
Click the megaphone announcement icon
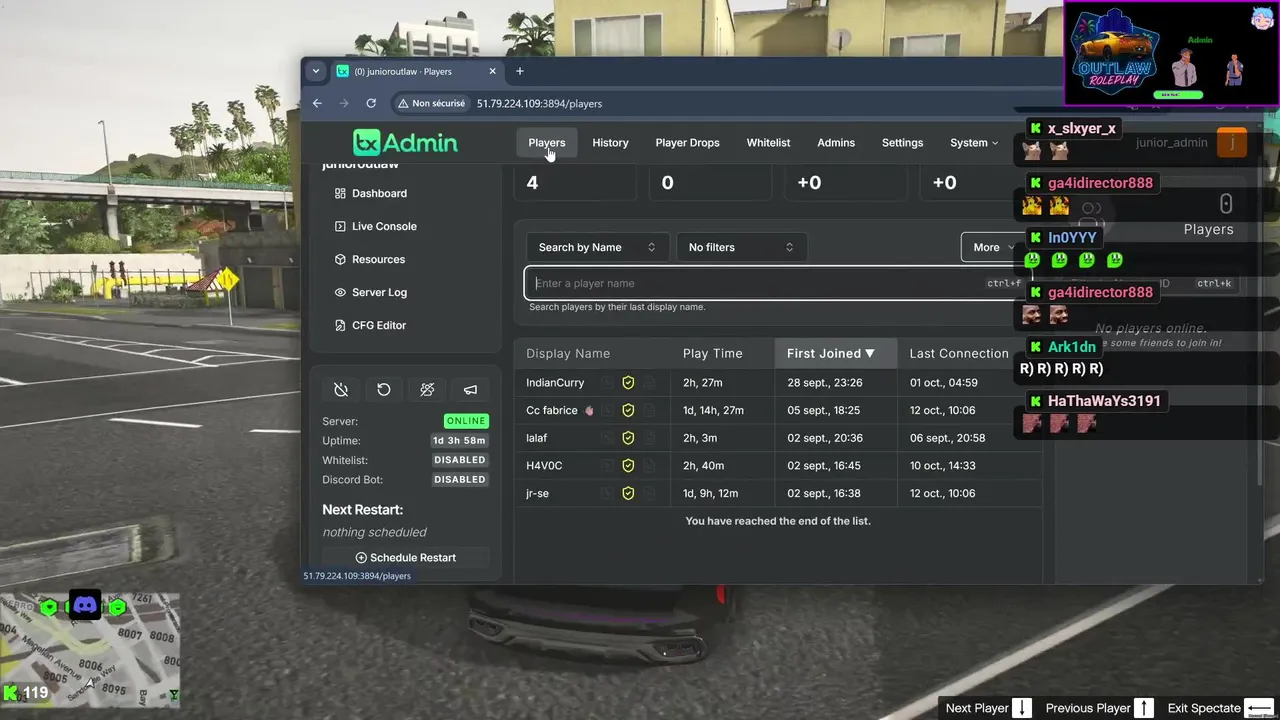click(470, 390)
